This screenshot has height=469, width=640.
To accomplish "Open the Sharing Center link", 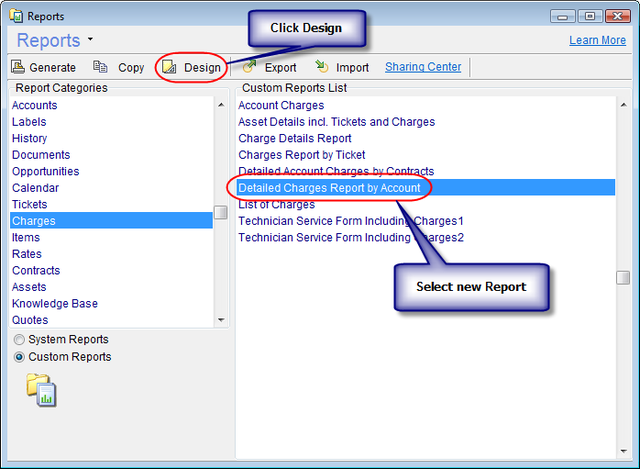I will pyautogui.click(x=423, y=67).
